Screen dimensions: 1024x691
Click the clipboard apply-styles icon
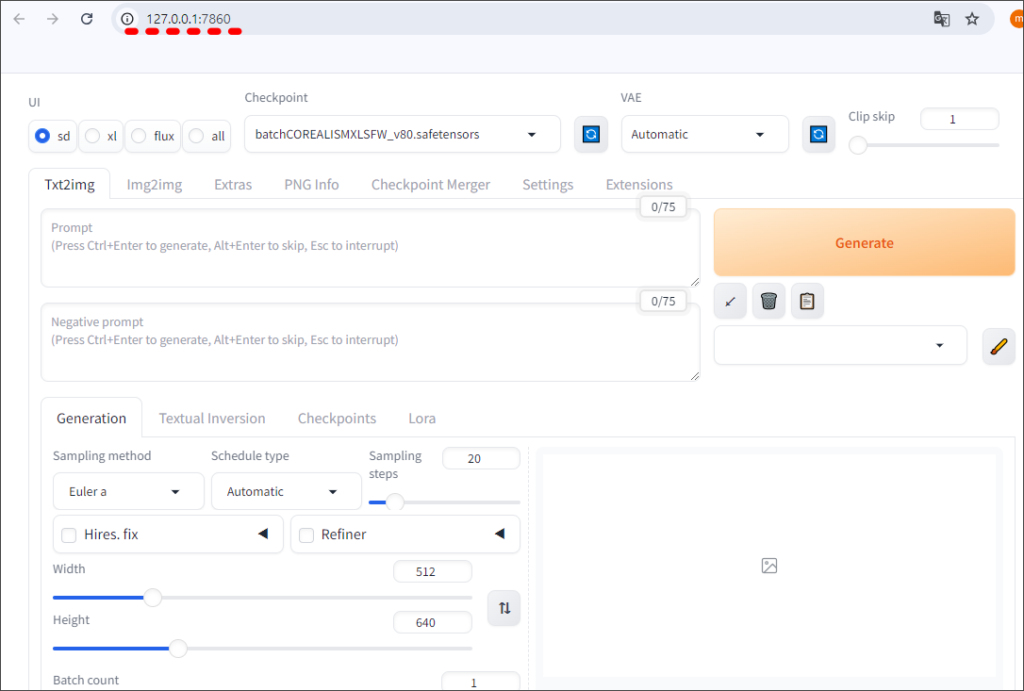point(807,301)
